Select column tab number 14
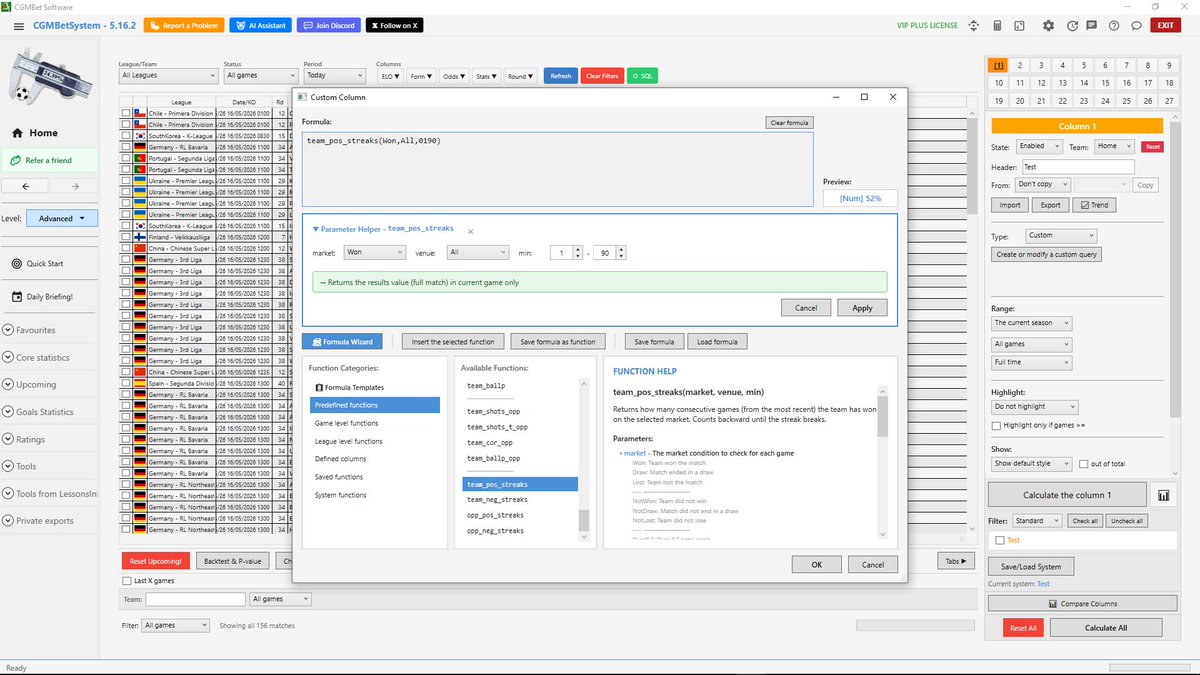1200x675 pixels. click(1084, 83)
